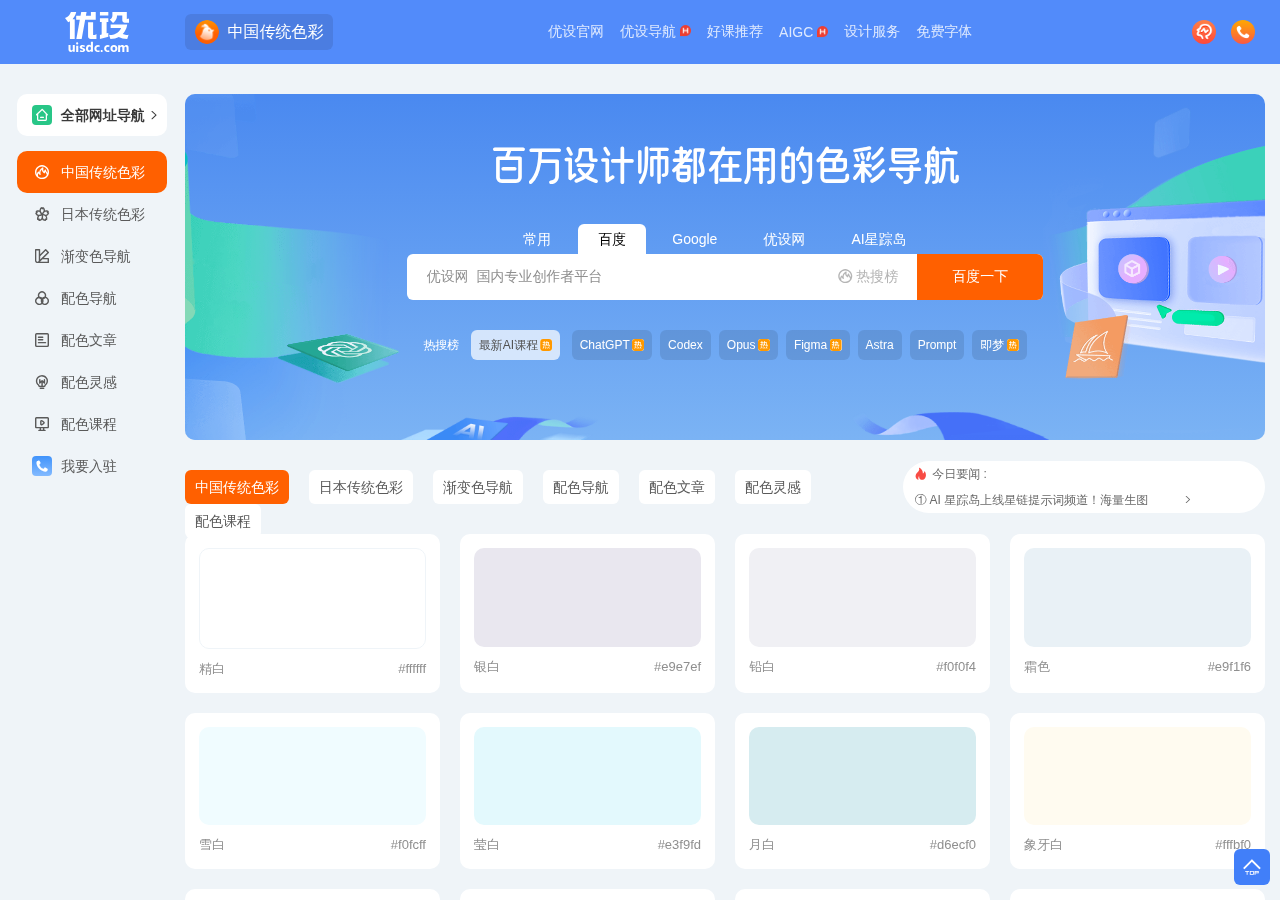
Task: Click the 热搜榜 icon in search box
Action: point(845,276)
